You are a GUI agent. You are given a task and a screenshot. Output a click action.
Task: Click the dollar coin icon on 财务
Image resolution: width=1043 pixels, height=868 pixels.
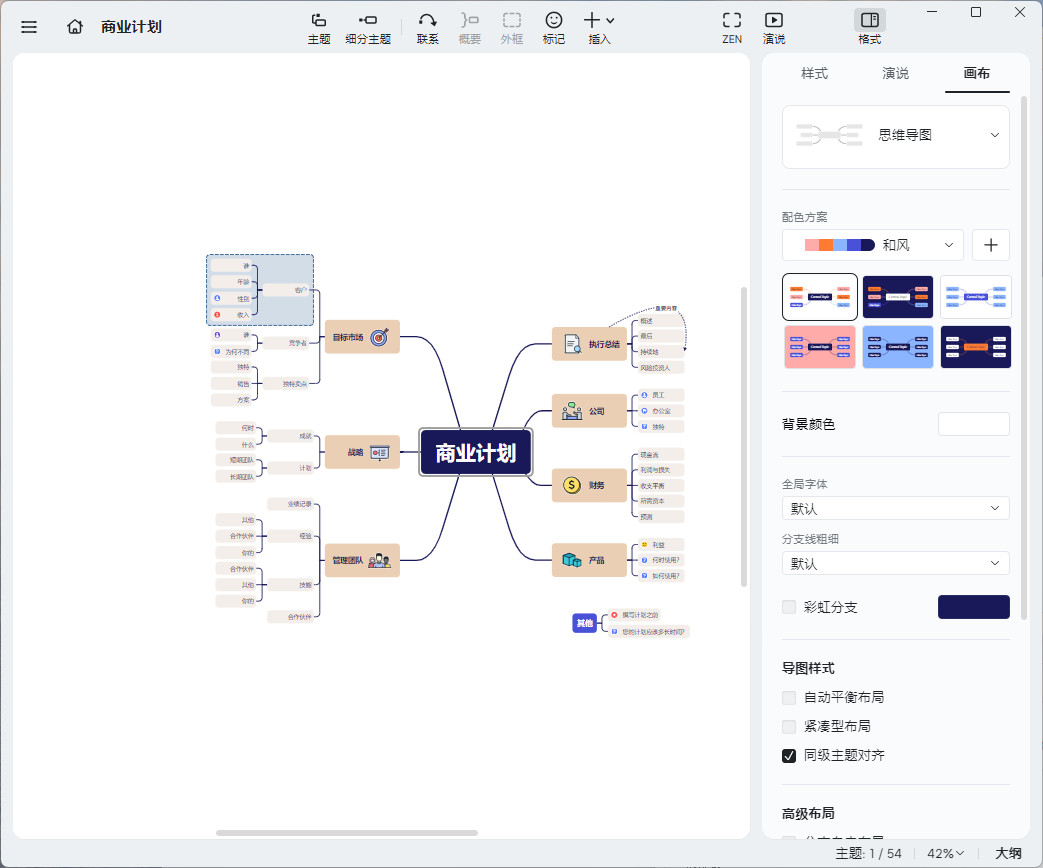[572, 485]
